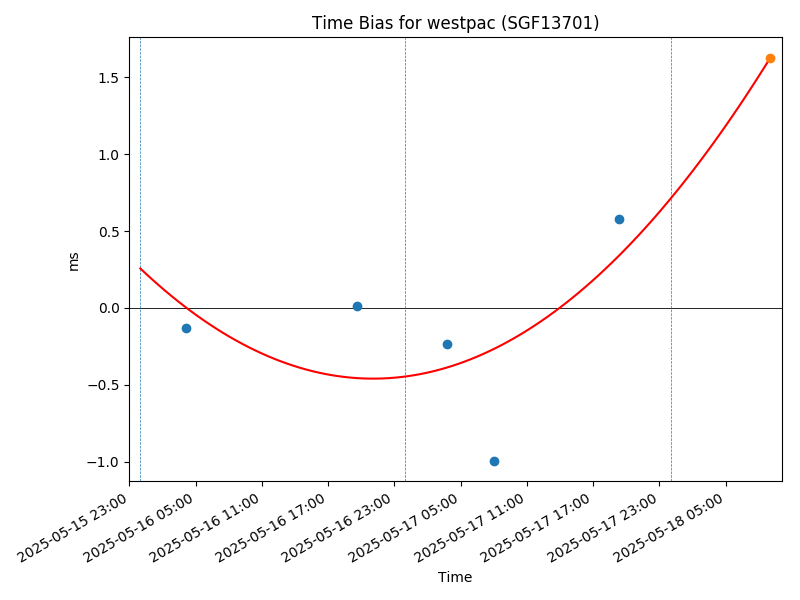Click the '−0.5' y-axis tick label
The height and width of the screenshot is (600, 800).
tap(104, 386)
